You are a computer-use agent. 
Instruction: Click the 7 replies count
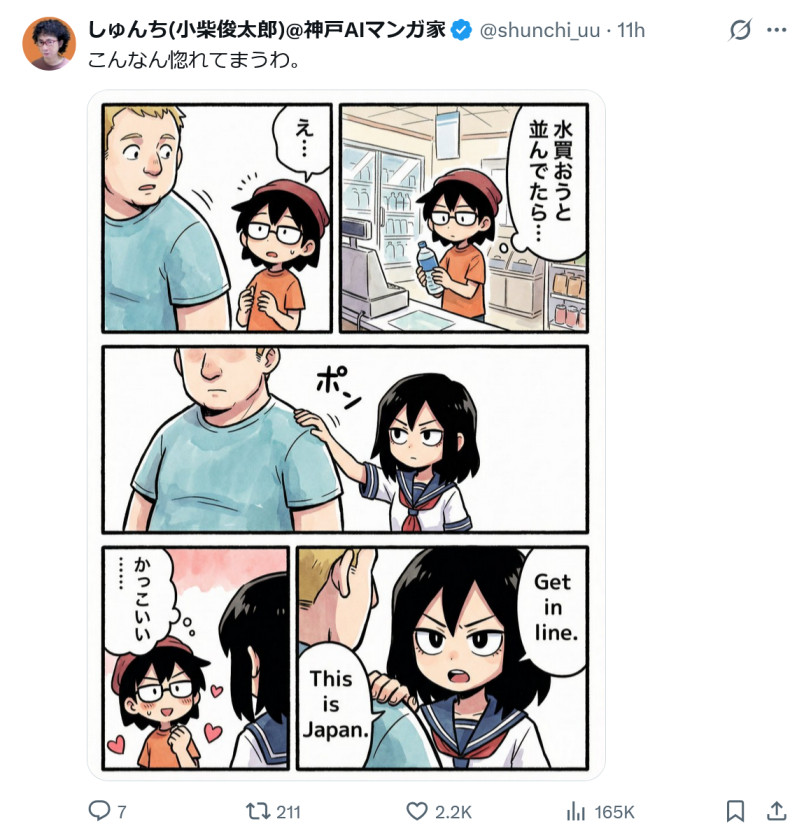click(122, 812)
